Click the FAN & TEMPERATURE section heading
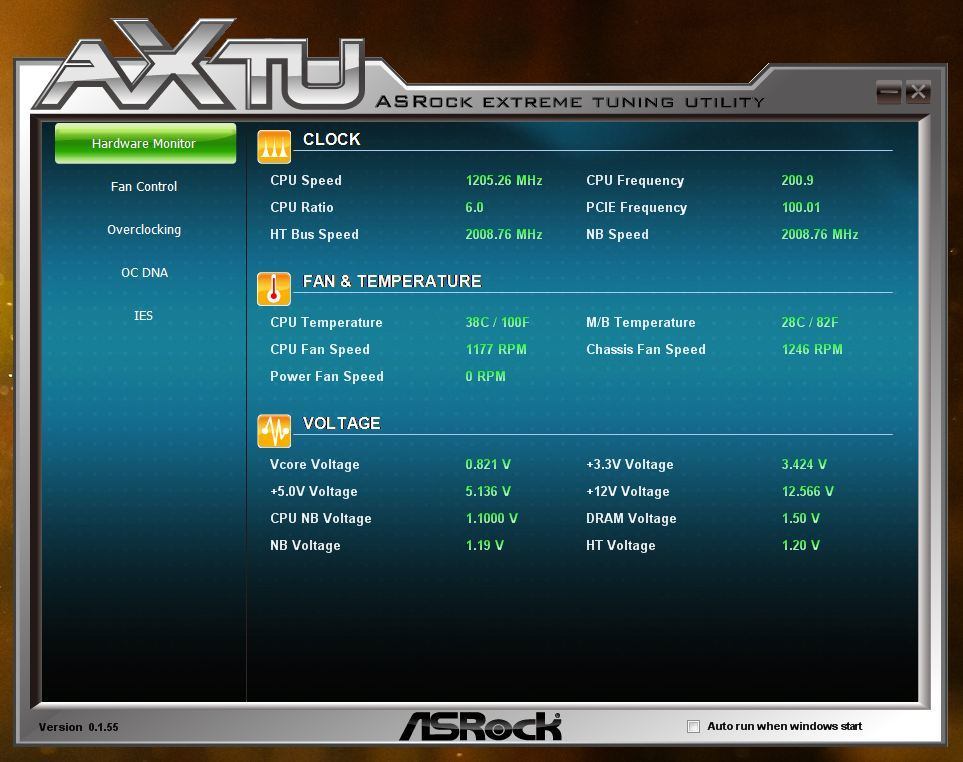This screenshot has height=762, width=963. 392,281
